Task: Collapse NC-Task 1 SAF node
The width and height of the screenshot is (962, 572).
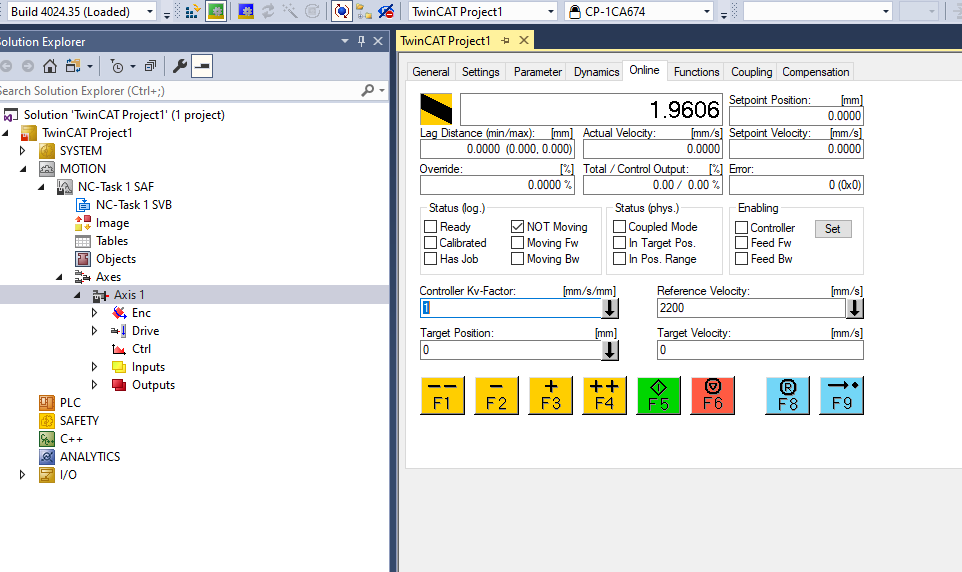Action: coord(41,187)
